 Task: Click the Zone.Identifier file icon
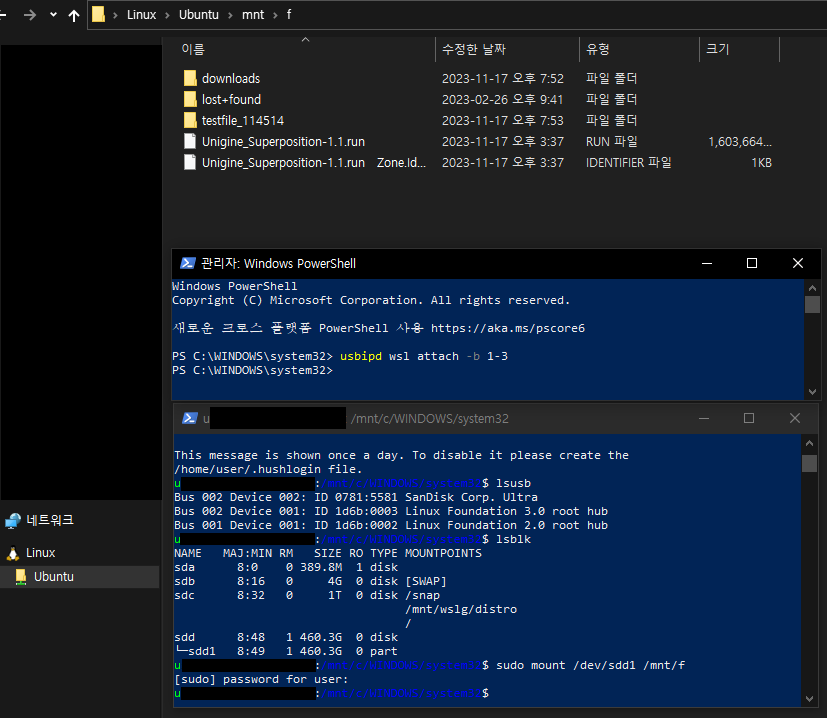(x=190, y=162)
